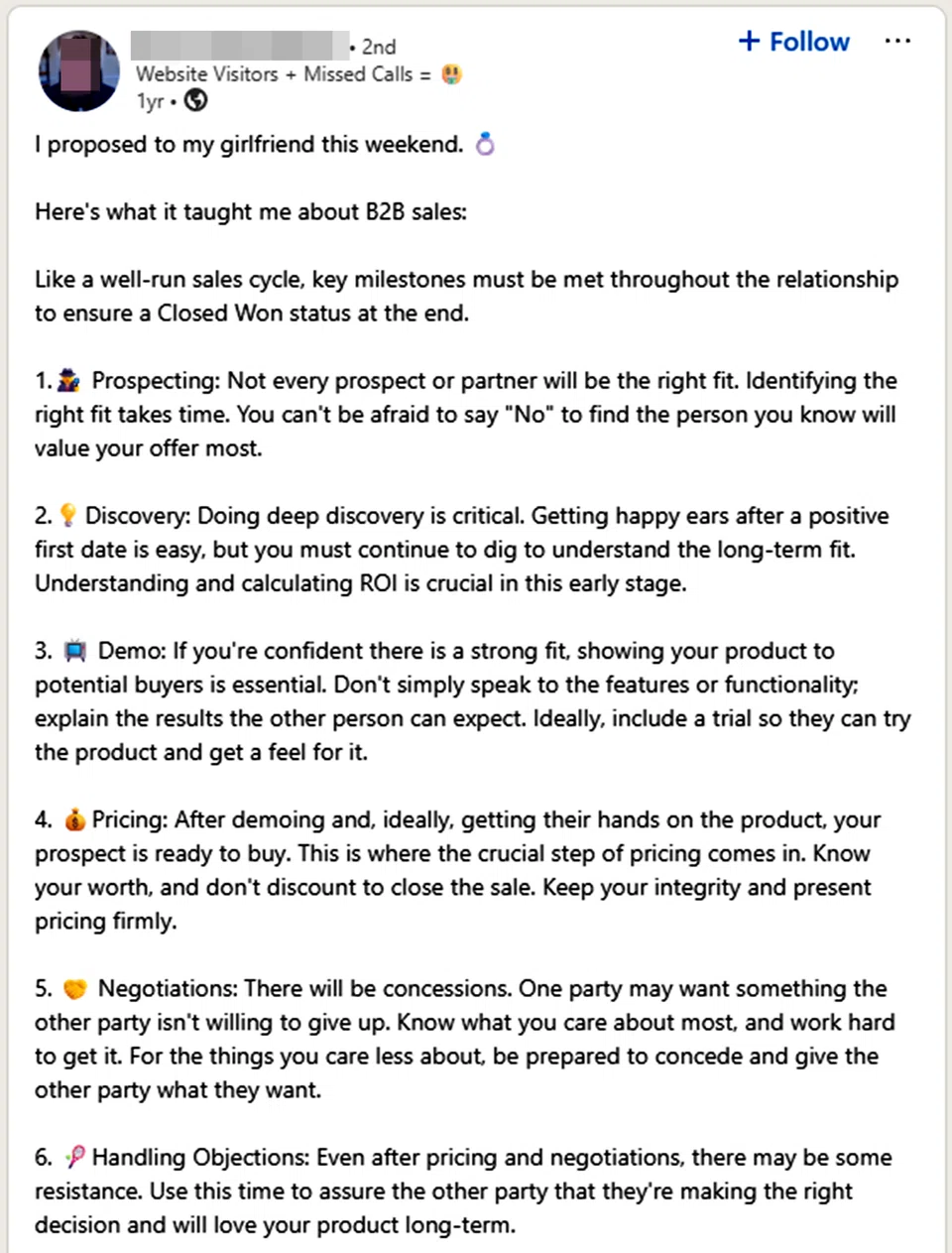Click the detective emoji beside Prospecting
This screenshot has height=1253, width=952.
68,381
